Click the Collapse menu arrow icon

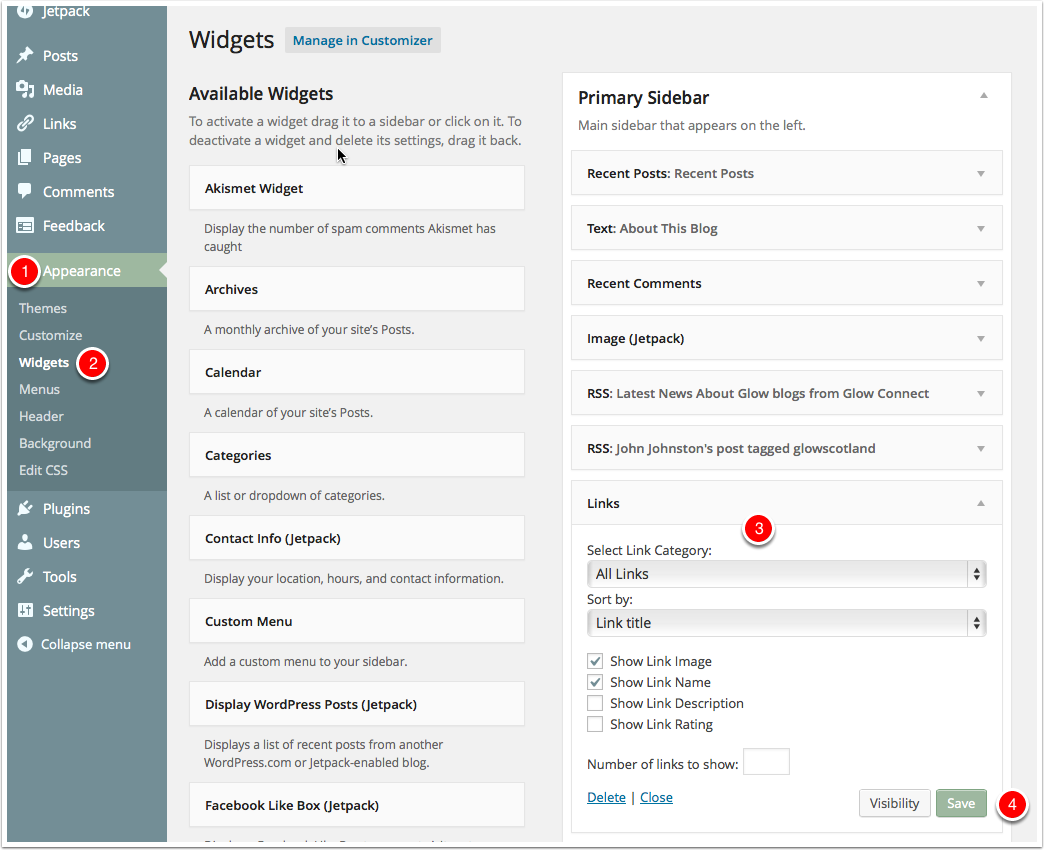(25, 644)
